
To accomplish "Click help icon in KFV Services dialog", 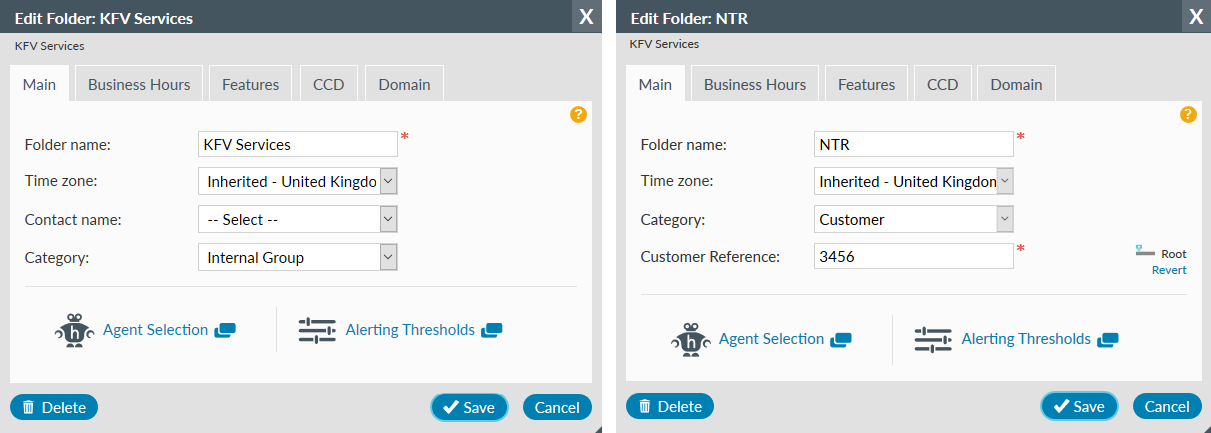I will (x=578, y=114).
